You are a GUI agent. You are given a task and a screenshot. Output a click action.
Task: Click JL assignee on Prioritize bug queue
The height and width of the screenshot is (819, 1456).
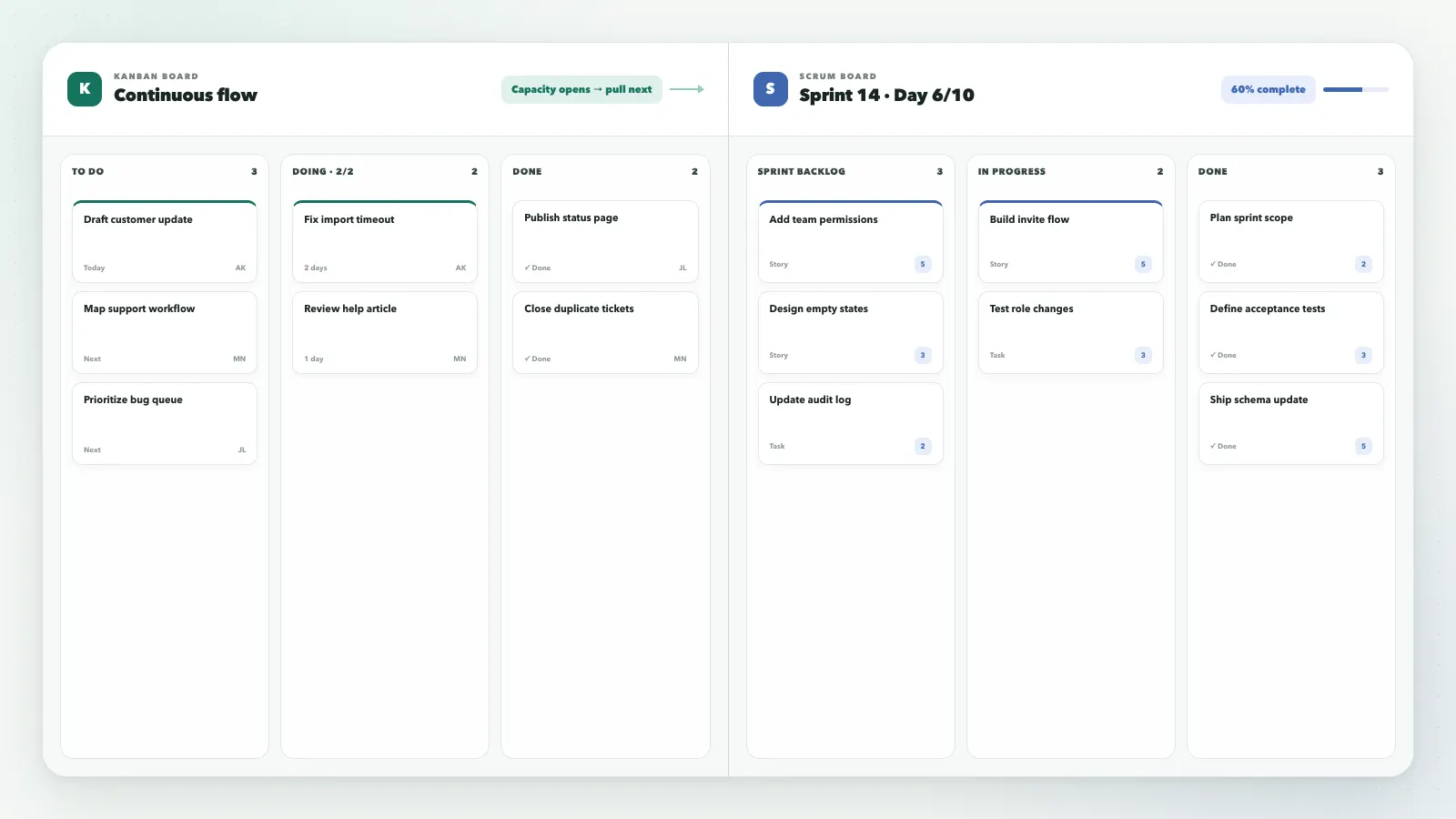click(x=242, y=450)
